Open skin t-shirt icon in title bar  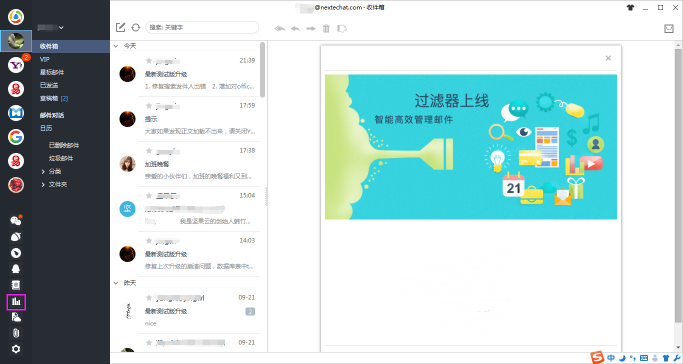coord(630,7)
